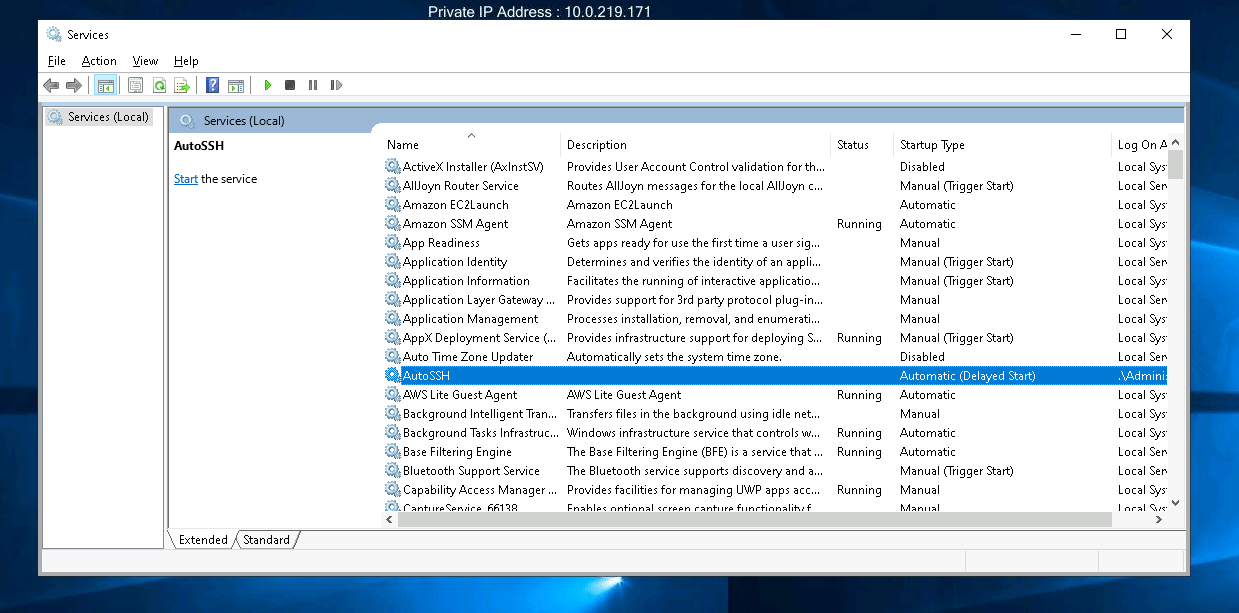Open Help using the blue question mark icon

212,86
